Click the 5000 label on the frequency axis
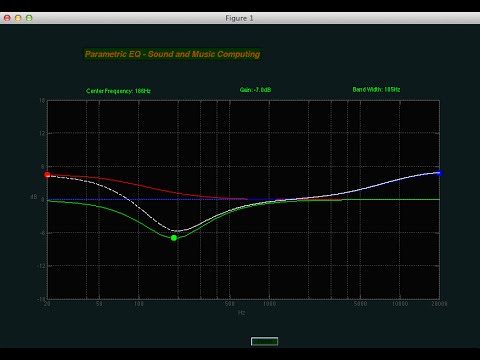Viewport: 480px width, 360px height. click(360, 304)
